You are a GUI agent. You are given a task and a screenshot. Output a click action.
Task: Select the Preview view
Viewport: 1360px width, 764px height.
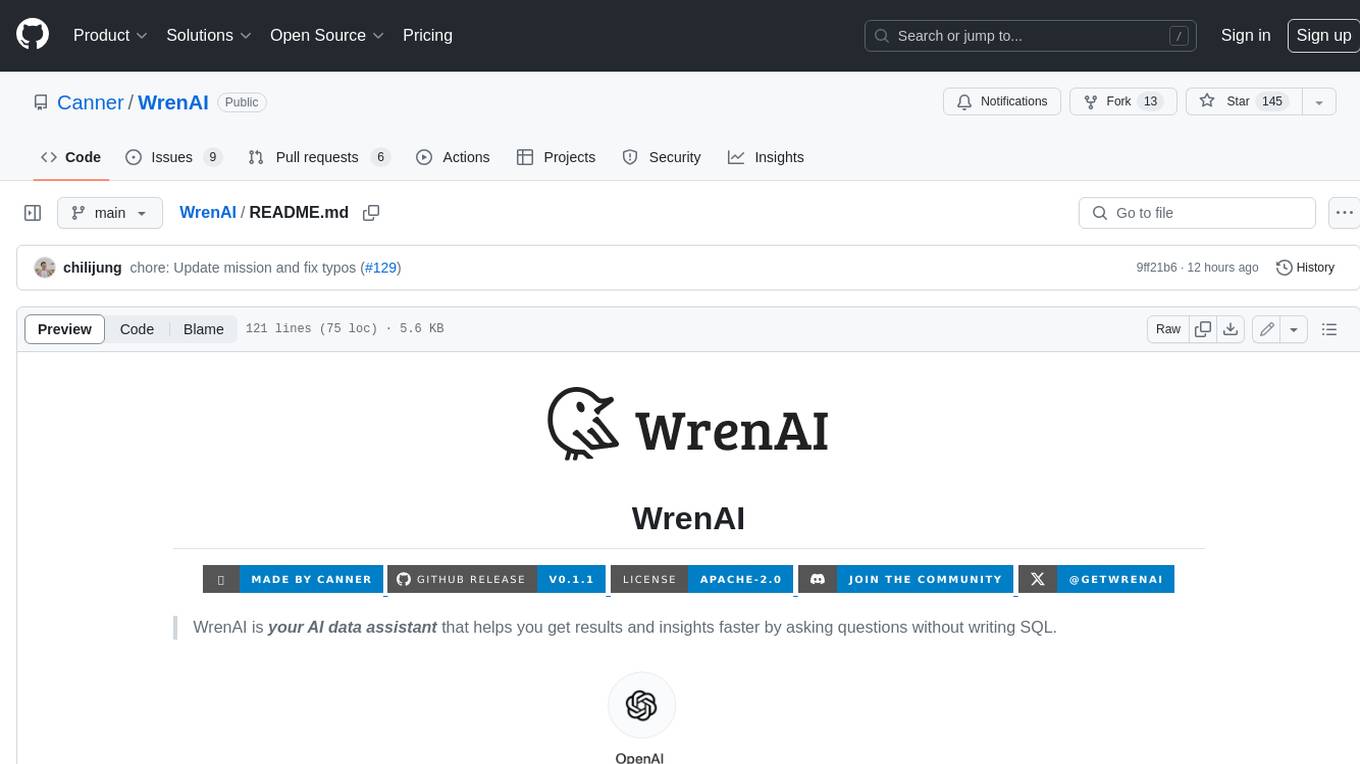[65, 329]
